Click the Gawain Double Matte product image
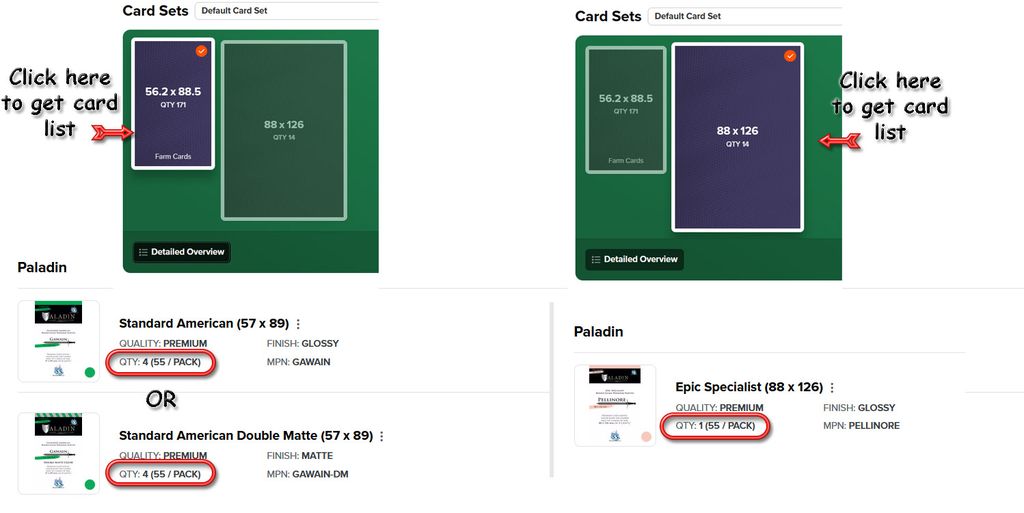The width and height of the screenshot is (1024, 513). point(58,453)
